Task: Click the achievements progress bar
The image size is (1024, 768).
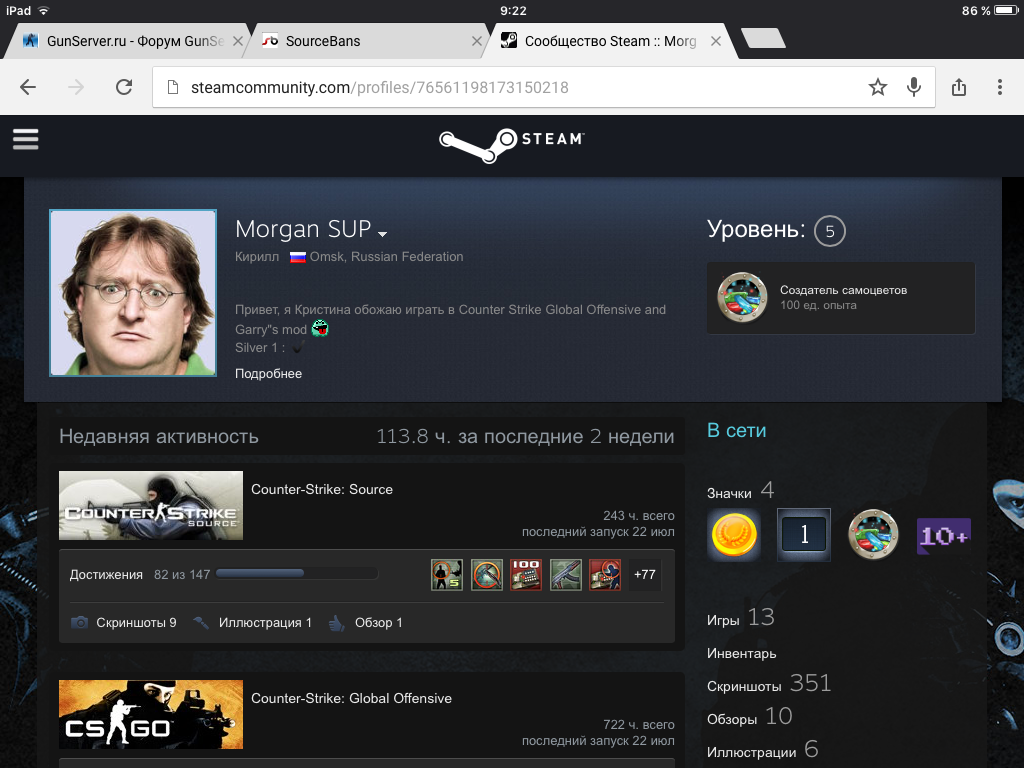Action: pos(297,574)
